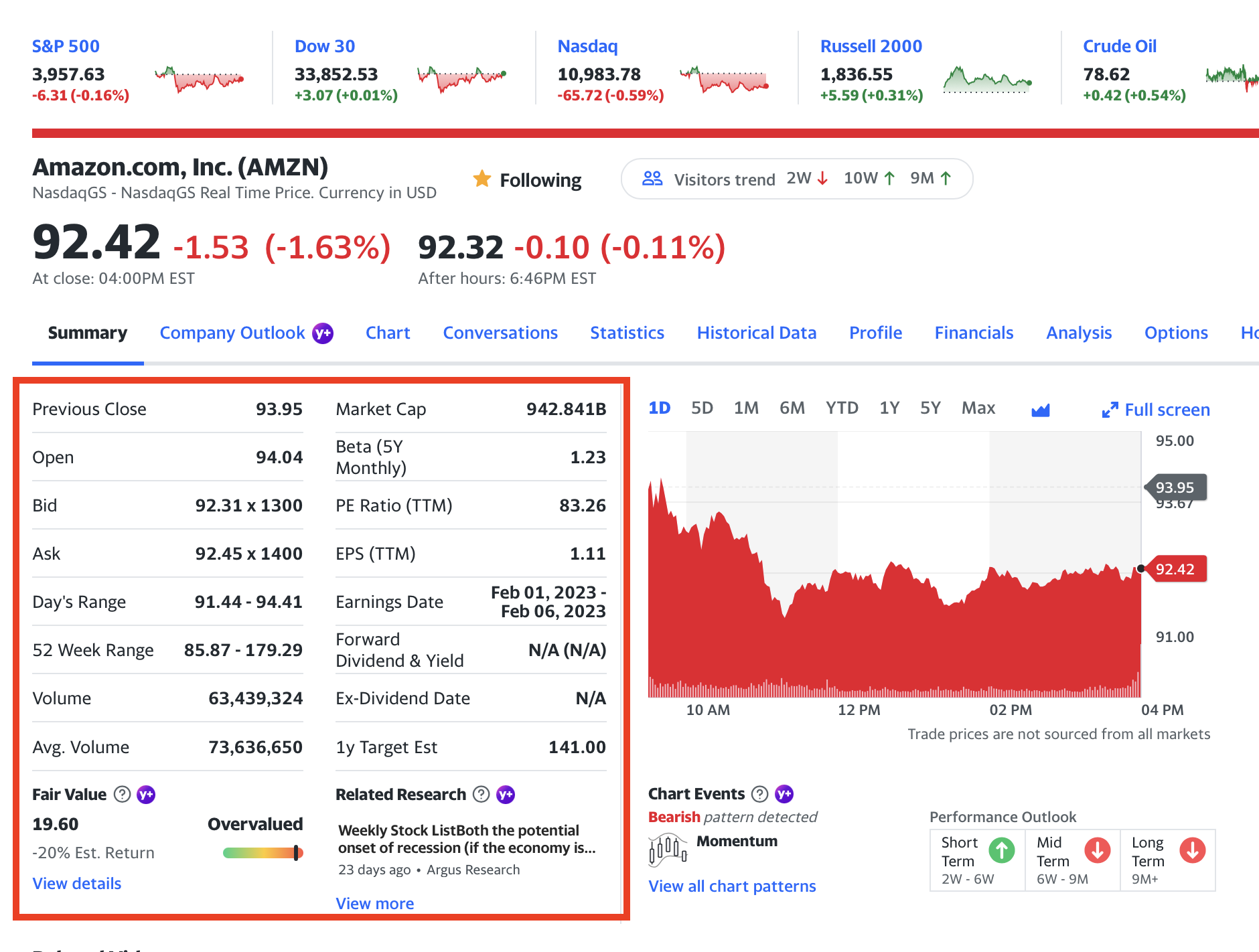Screen dimensions: 1259x952
Task: Select the 1M chart range
Action: [746, 408]
